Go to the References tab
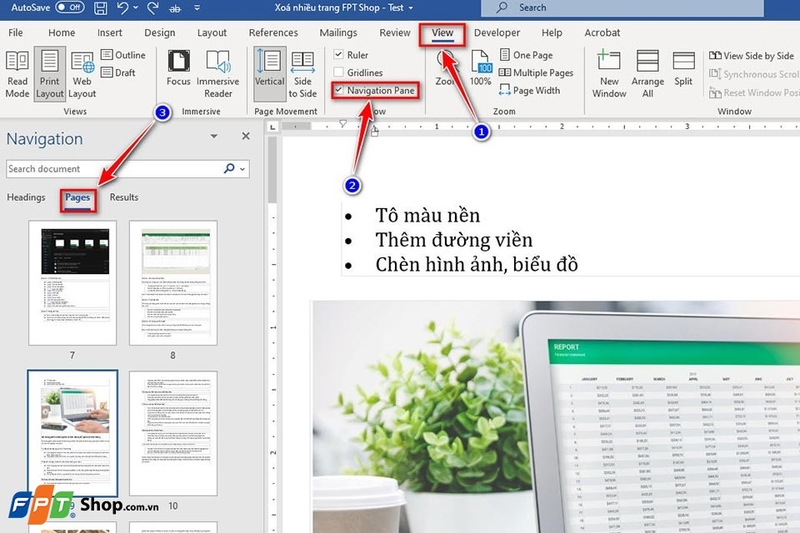This screenshot has height=533, width=800. point(273,33)
